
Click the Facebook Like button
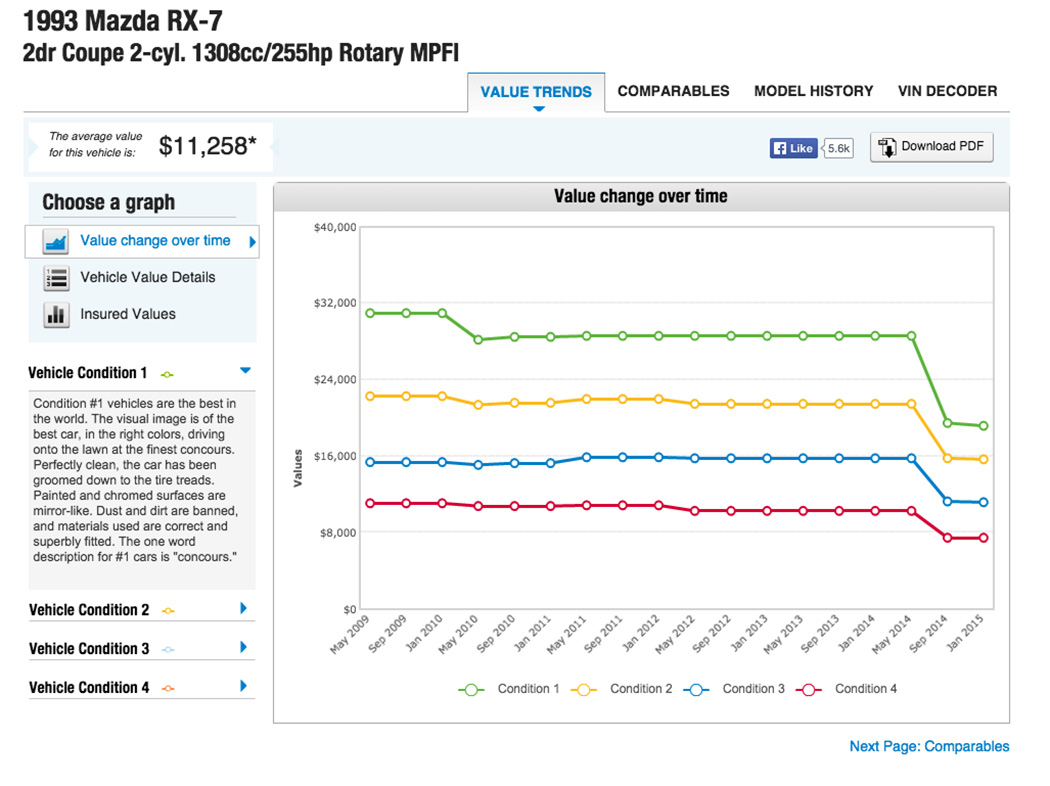794,149
